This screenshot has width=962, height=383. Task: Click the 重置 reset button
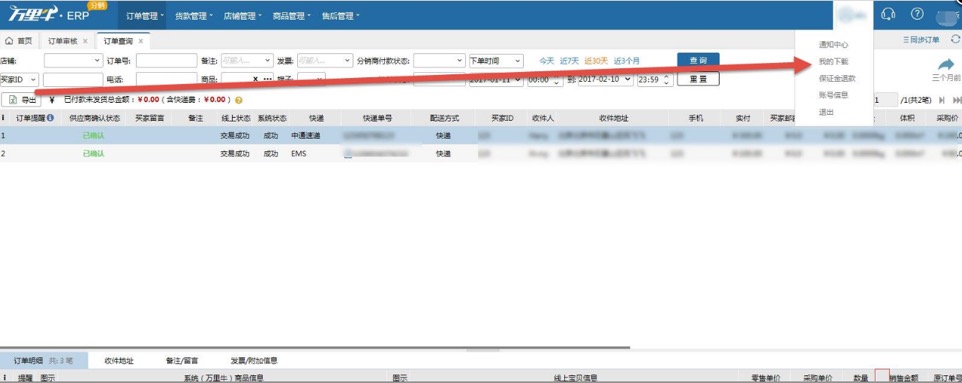tap(698, 79)
